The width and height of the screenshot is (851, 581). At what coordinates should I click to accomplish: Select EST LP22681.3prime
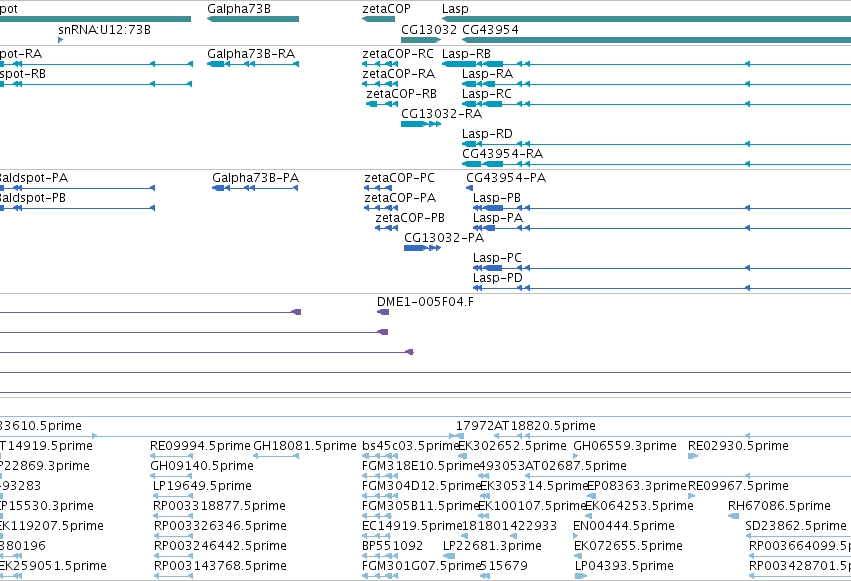pos(492,546)
